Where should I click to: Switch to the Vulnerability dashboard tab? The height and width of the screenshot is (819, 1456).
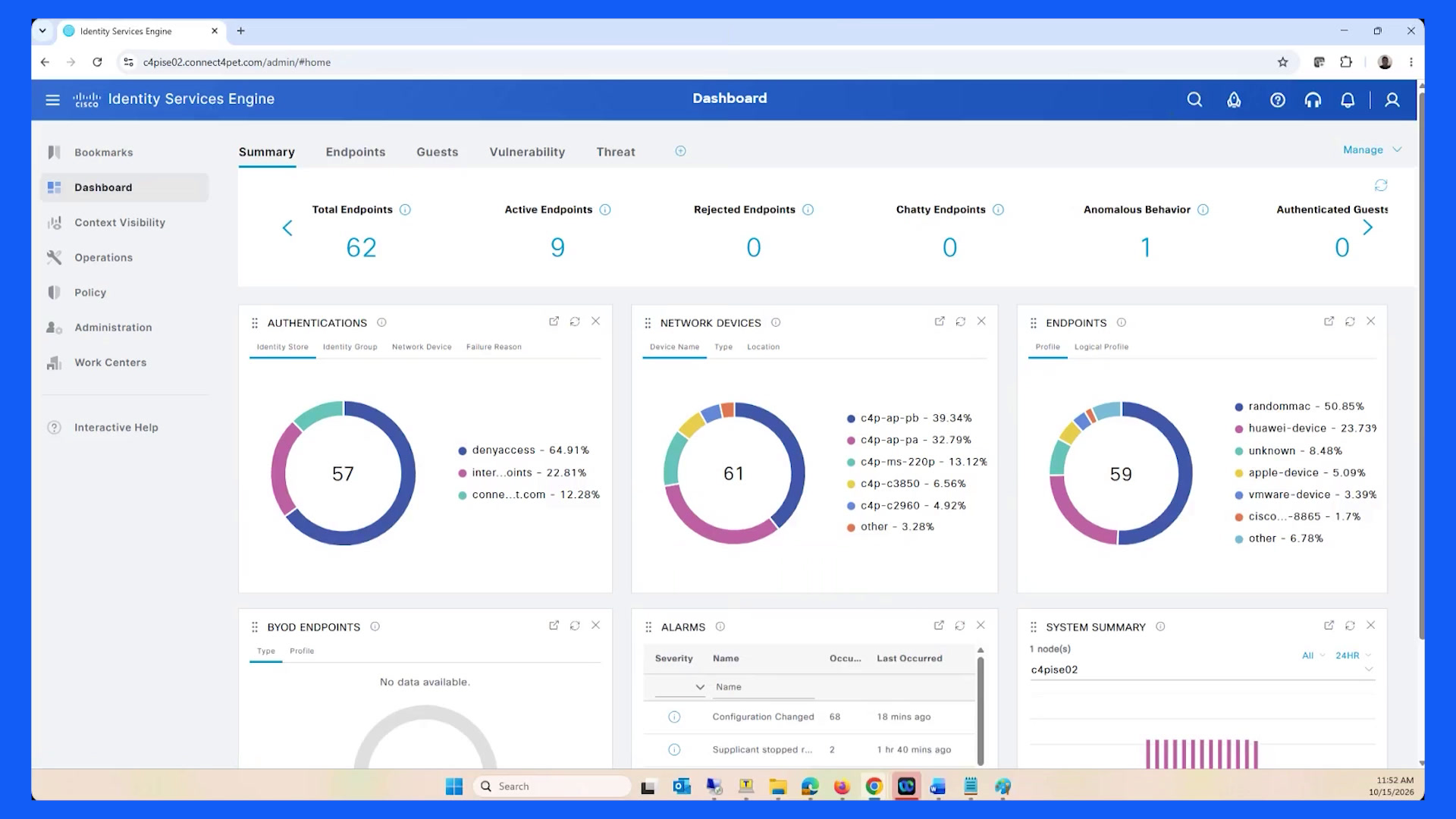point(527,152)
